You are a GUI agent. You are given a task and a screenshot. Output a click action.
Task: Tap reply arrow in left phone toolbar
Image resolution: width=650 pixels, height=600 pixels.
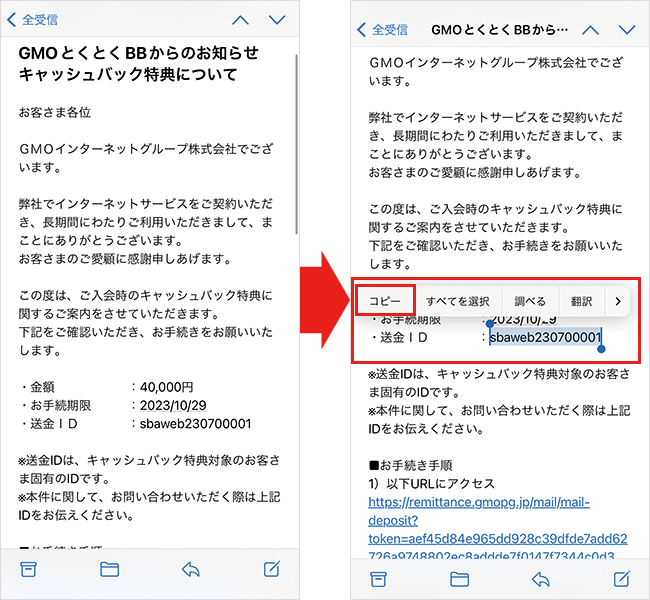[192, 569]
